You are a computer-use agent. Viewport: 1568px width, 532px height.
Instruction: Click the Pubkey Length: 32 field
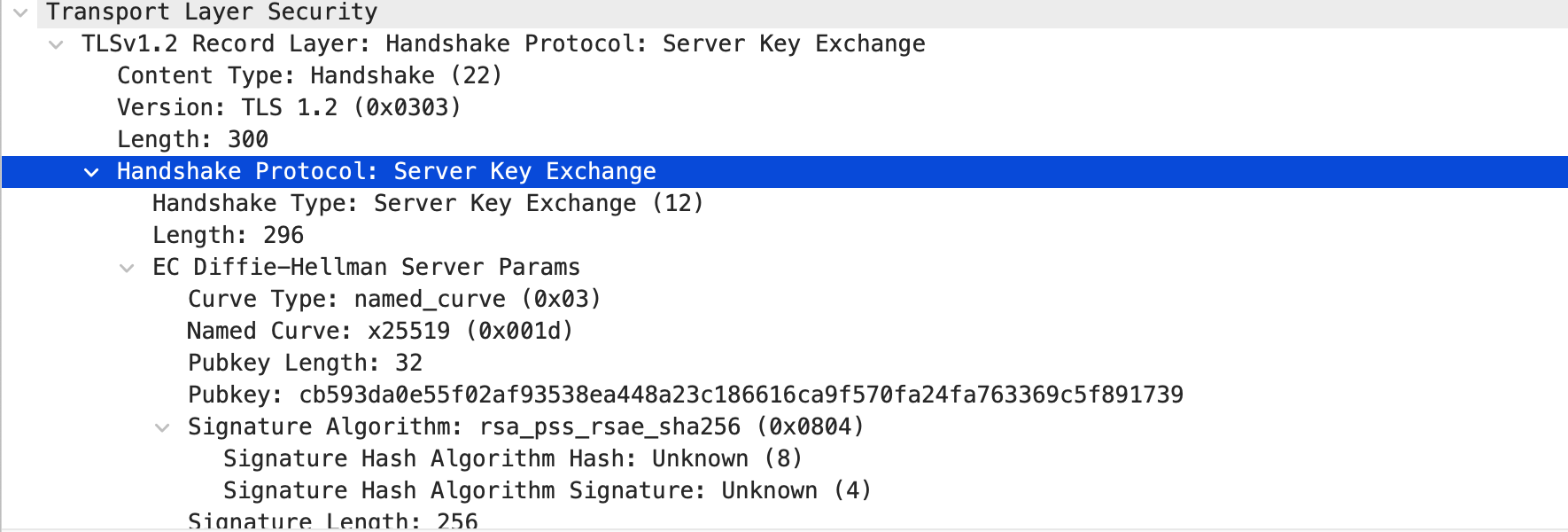305,364
